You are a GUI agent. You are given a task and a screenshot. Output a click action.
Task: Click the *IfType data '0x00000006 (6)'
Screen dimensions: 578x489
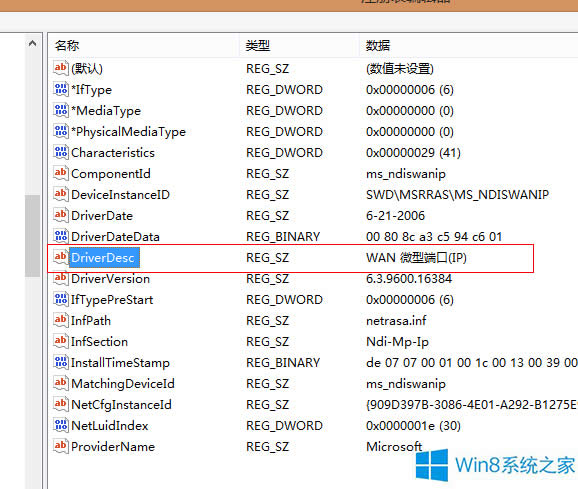tap(410, 90)
